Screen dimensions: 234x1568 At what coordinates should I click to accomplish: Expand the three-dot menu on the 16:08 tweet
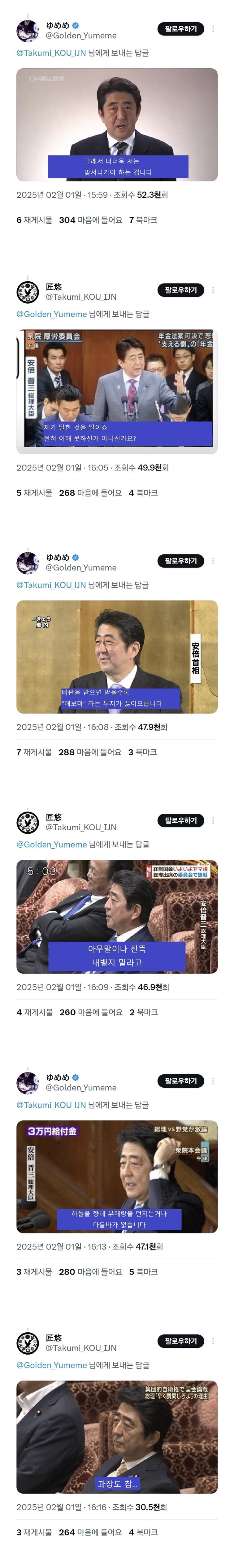(213, 561)
